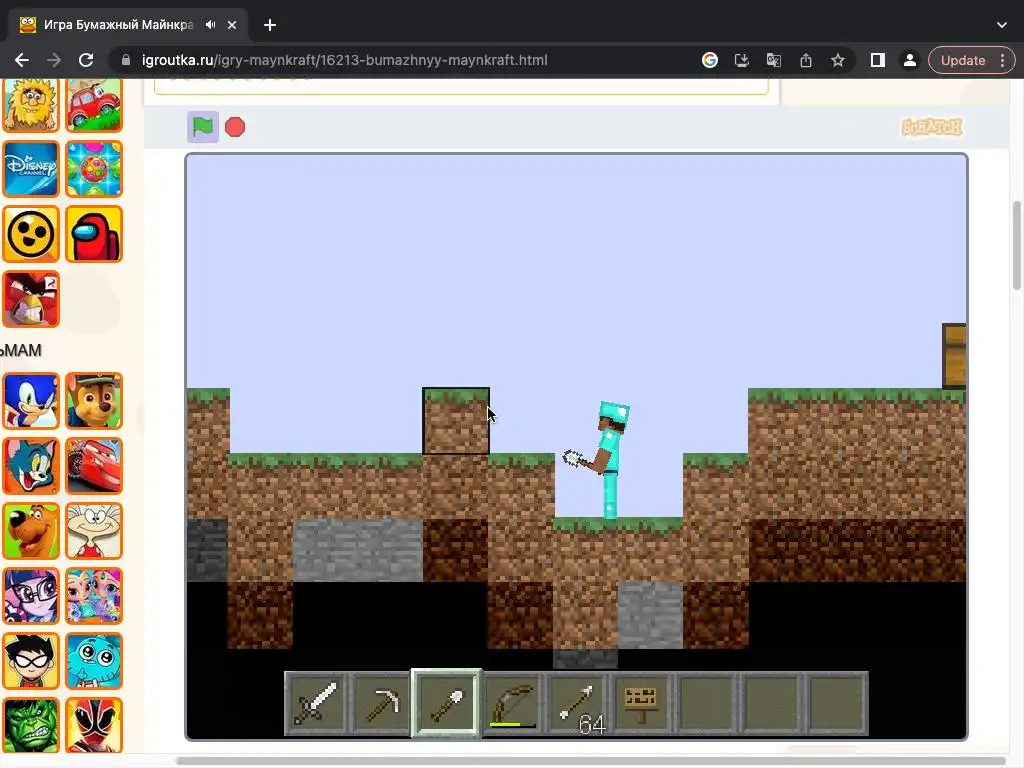Select the sword in the hotbar

tap(316, 703)
